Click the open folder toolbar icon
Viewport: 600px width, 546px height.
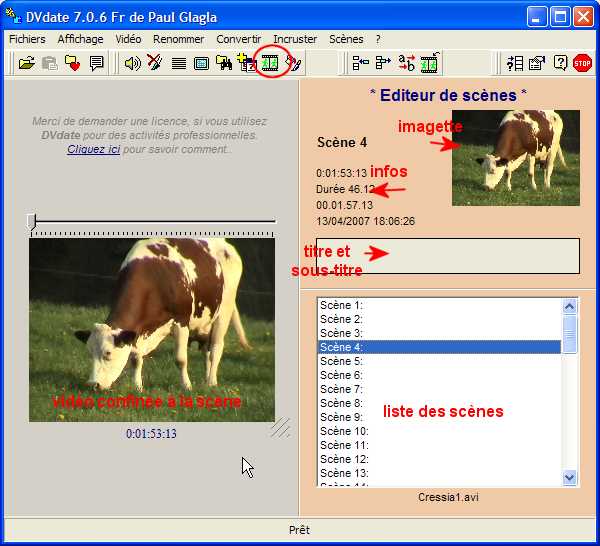coord(27,63)
